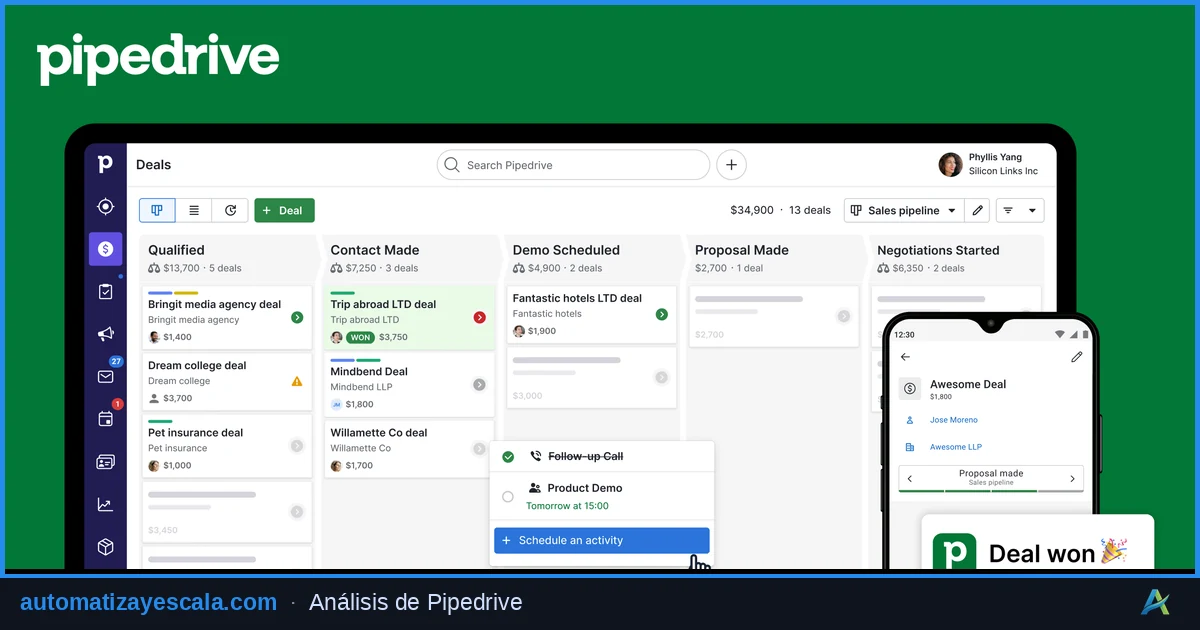Uncheck the completed Follow-up Call activity

click(x=508, y=456)
